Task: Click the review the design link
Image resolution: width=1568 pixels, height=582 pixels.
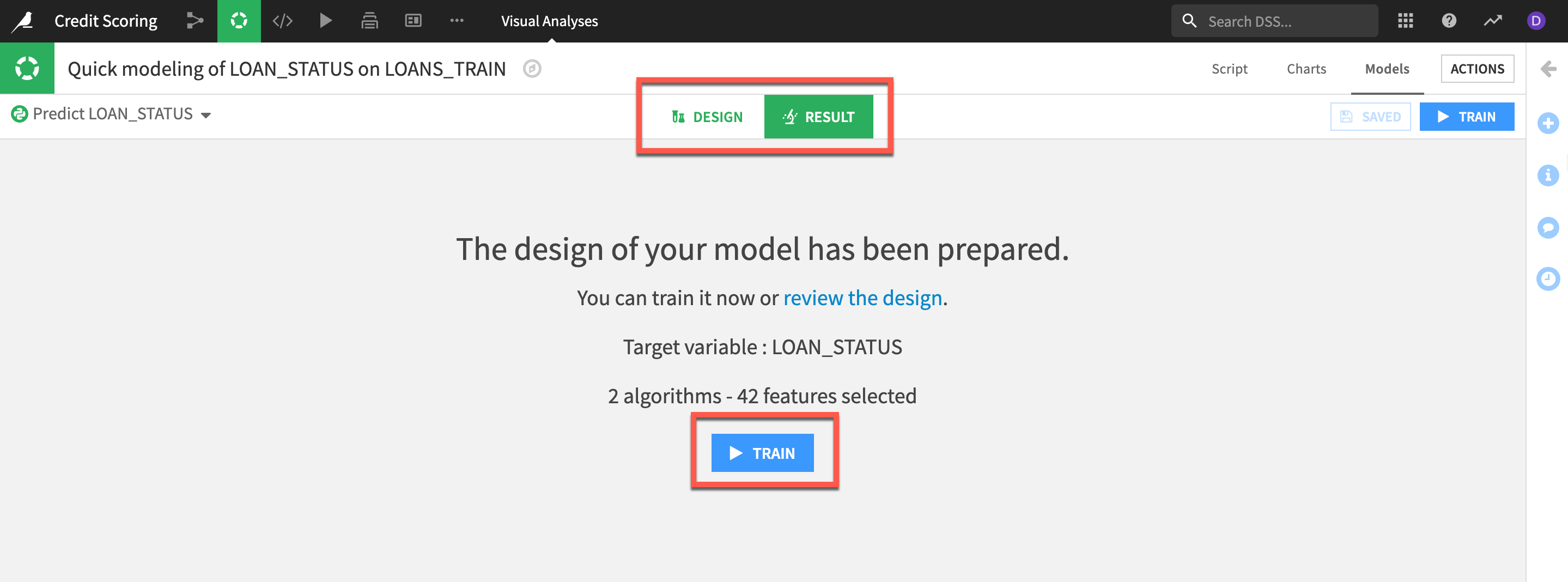Action: coord(862,298)
